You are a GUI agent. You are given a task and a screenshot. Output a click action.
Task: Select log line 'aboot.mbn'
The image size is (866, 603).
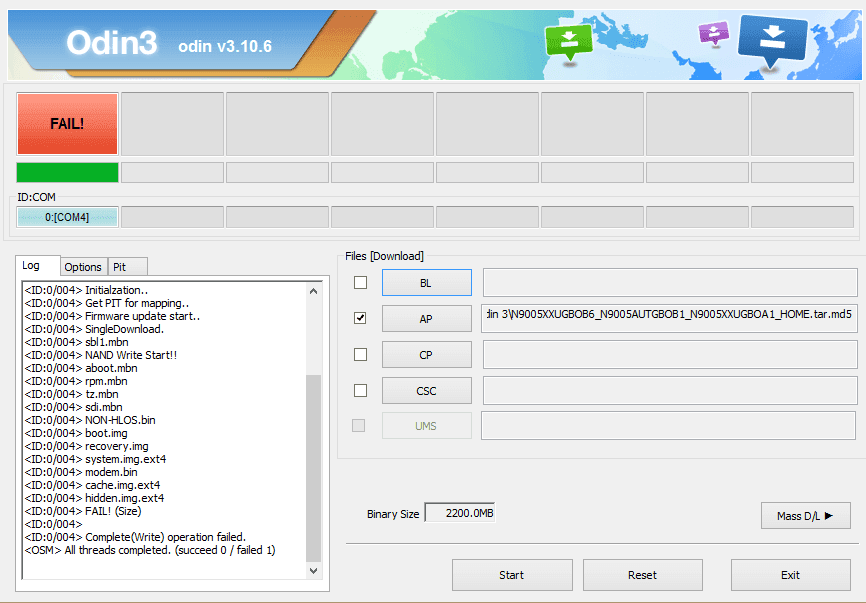(81, 368)
